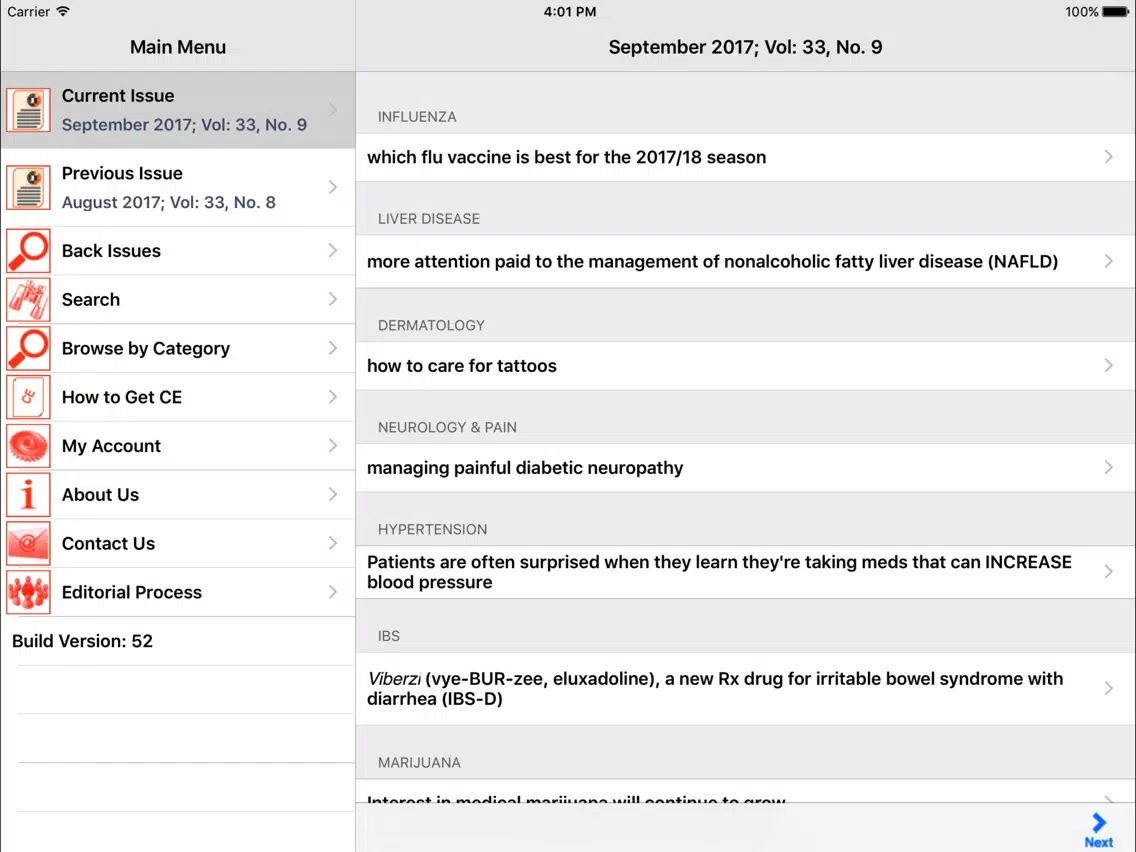Tap chevron on How to Get CE row

point(333,397)
